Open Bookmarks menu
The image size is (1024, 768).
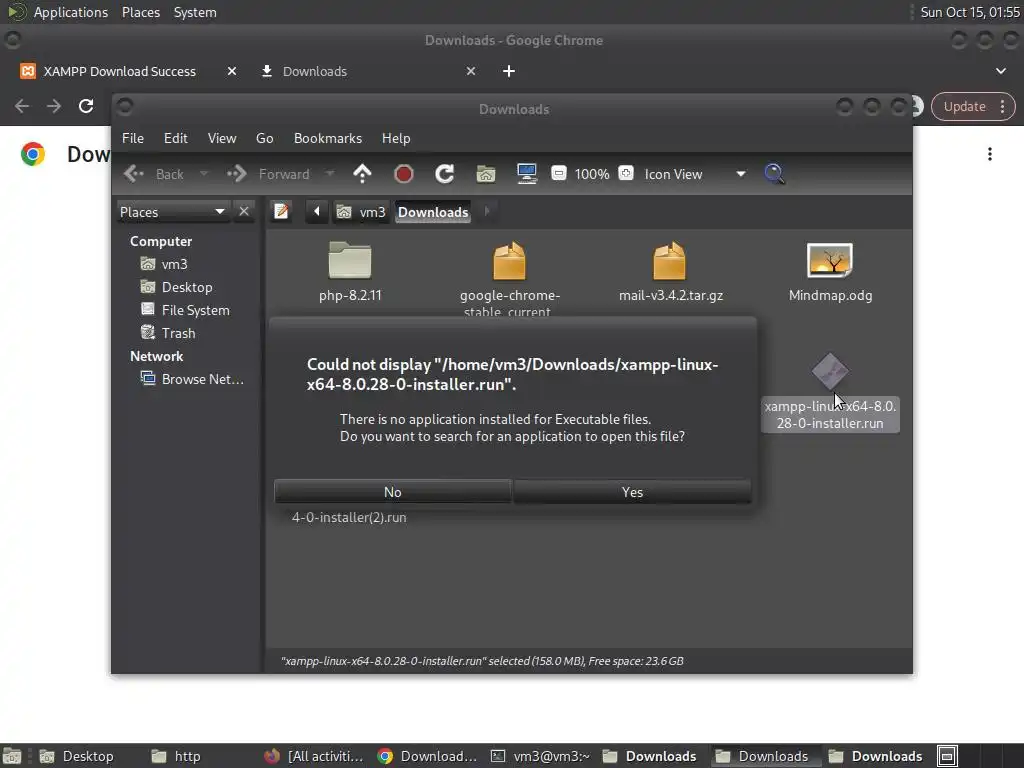pos(328,138)
